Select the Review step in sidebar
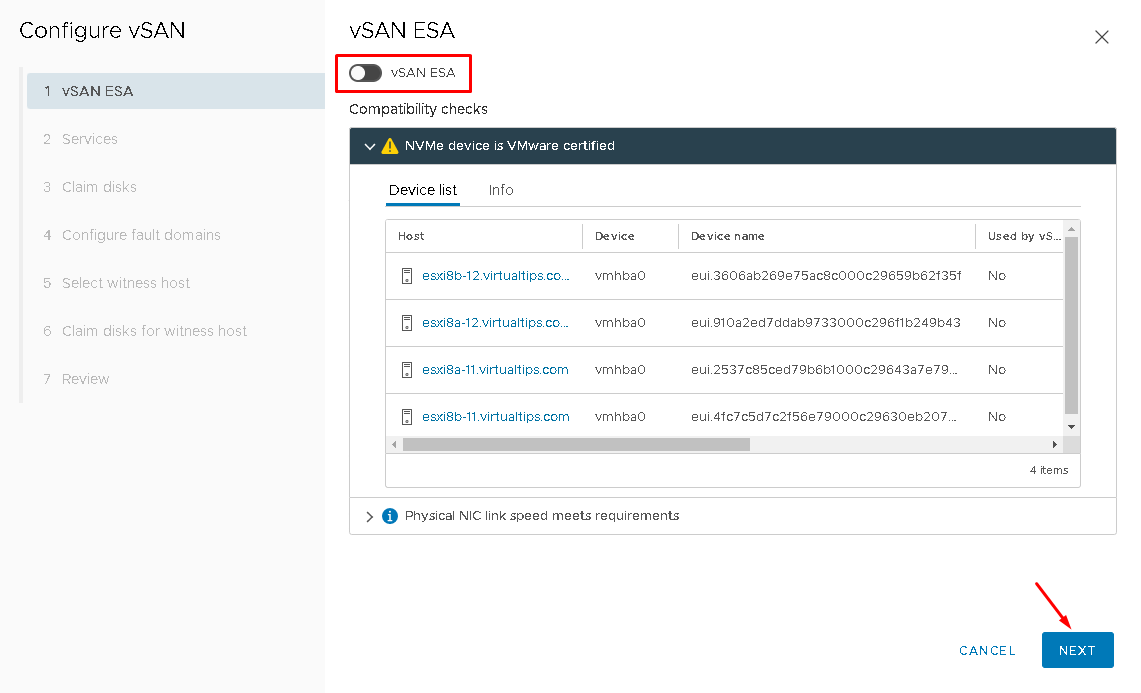 click(x=86, y=379)
